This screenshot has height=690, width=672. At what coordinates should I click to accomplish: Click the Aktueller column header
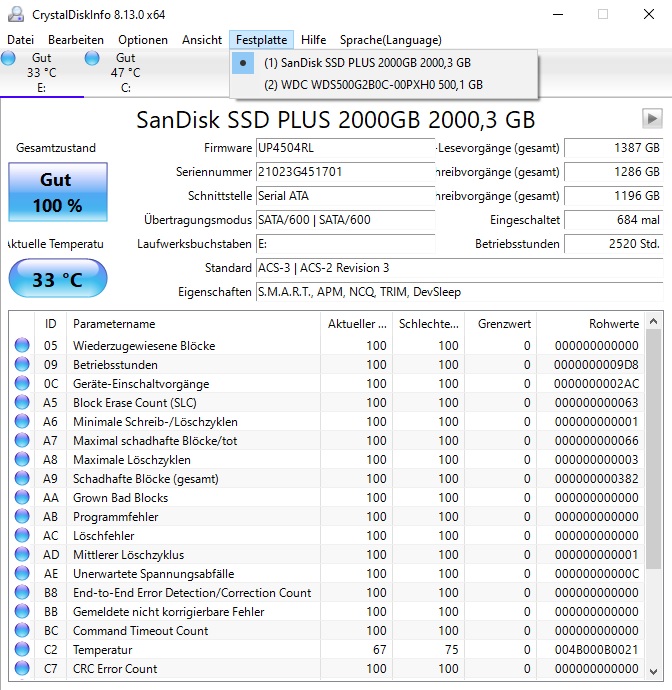tap(356, 324)
